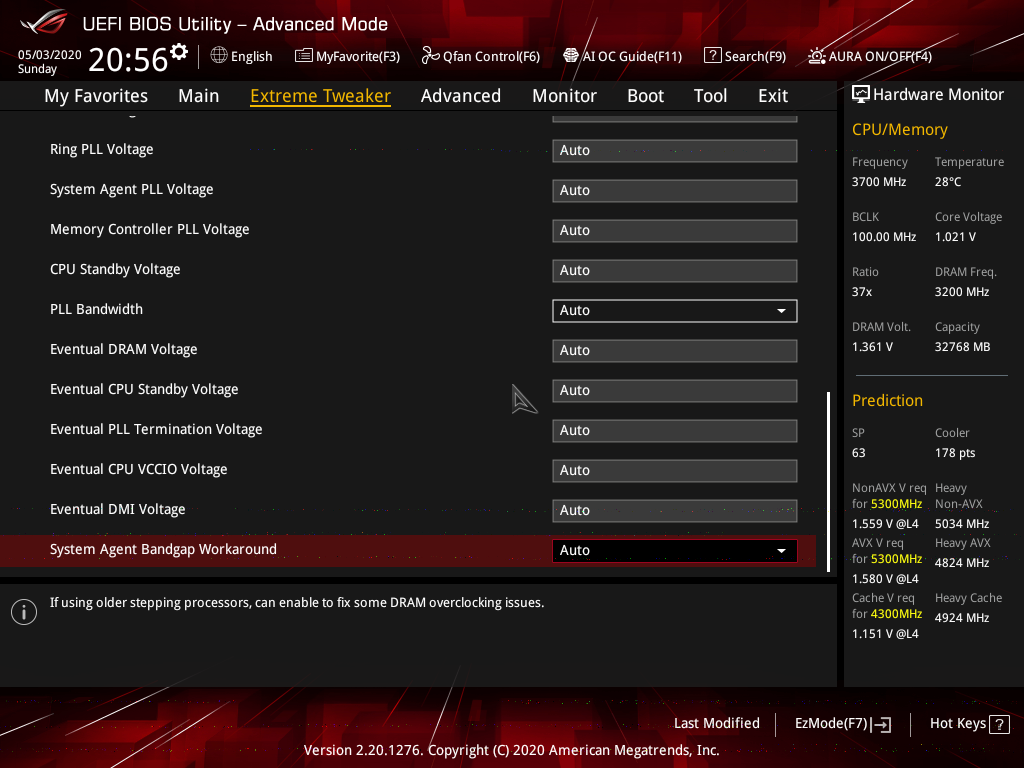Select the System Agent Bandgap Workaround row
This screenshot has height=768, width=1024.
(408, 551)
